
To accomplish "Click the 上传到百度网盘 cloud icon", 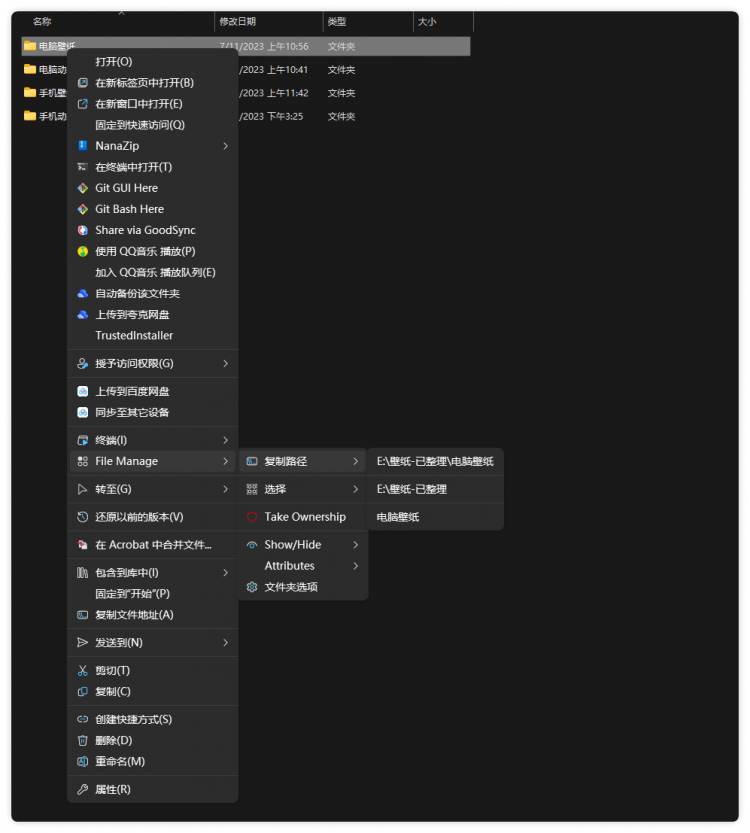I will click(x=84, y=391).
